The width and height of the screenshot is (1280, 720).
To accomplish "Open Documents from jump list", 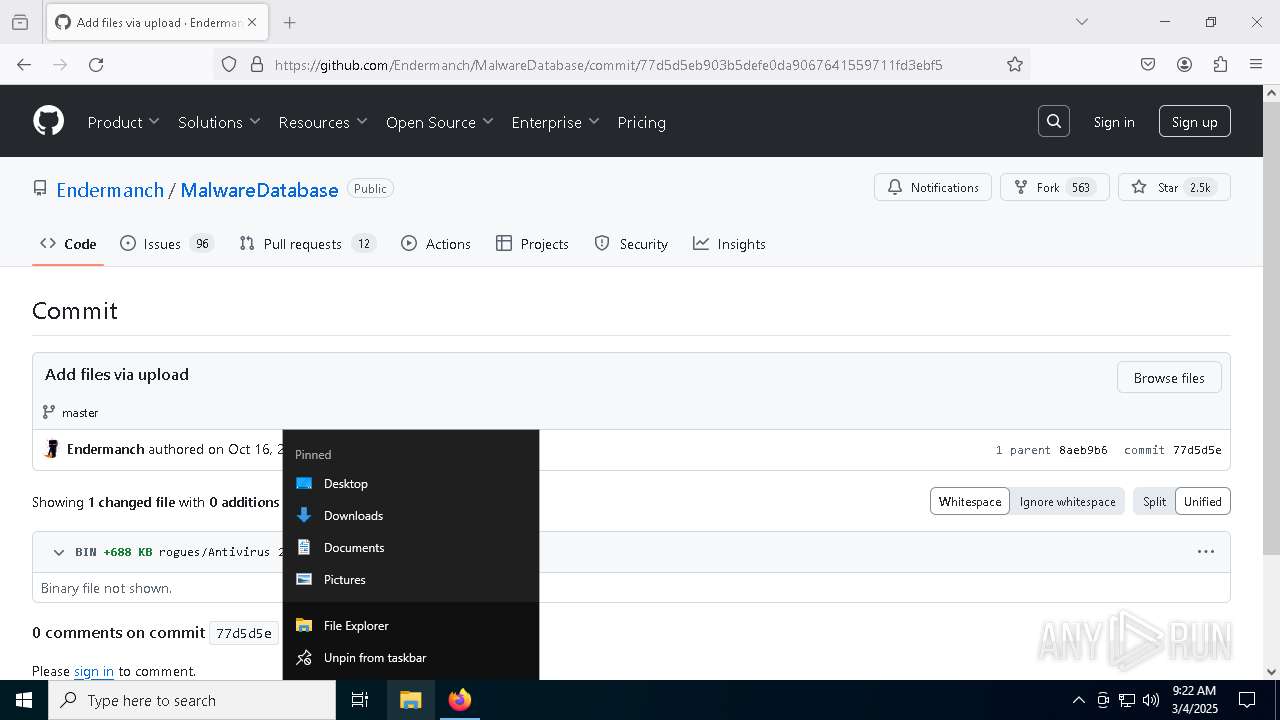I will (x=411, y=547).
